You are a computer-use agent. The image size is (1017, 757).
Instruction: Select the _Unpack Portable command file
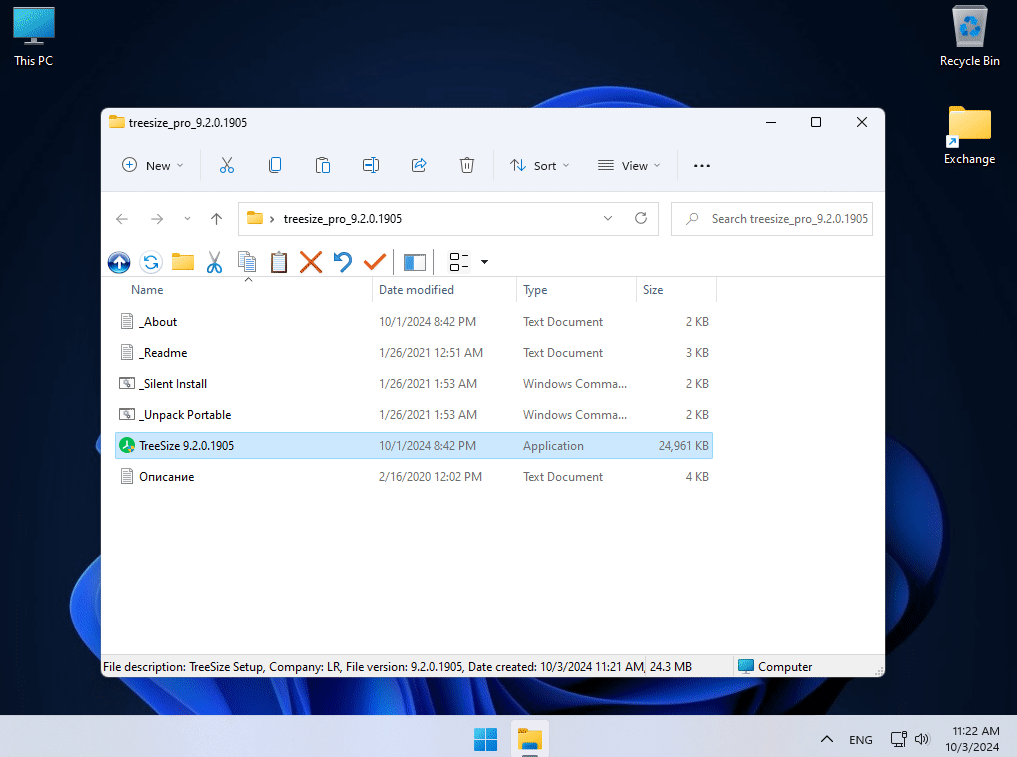coord(413,415)
